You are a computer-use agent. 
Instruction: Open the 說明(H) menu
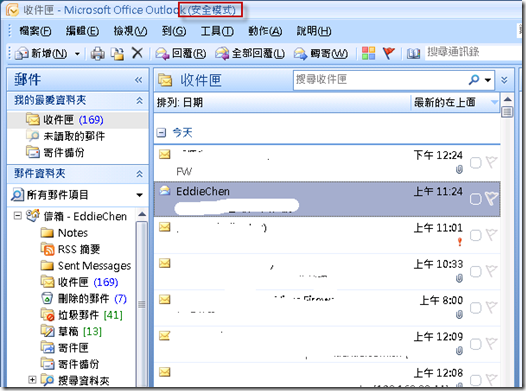[314, 31]
